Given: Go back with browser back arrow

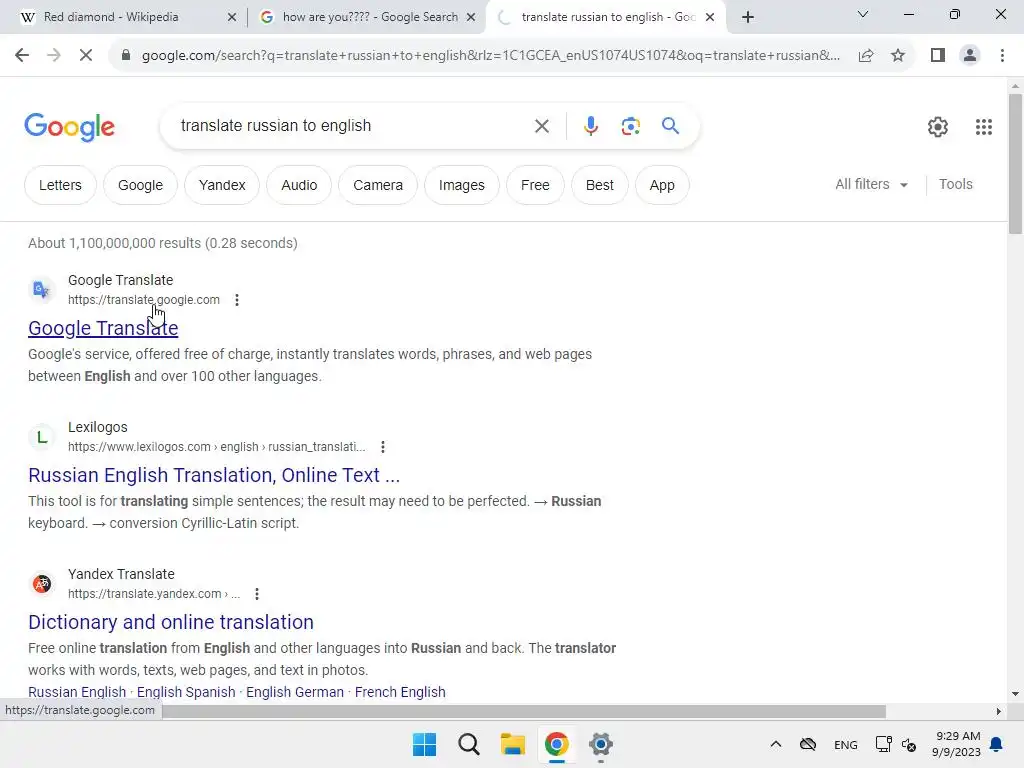Looking at the screenshot, I should (x=22, y=56).
